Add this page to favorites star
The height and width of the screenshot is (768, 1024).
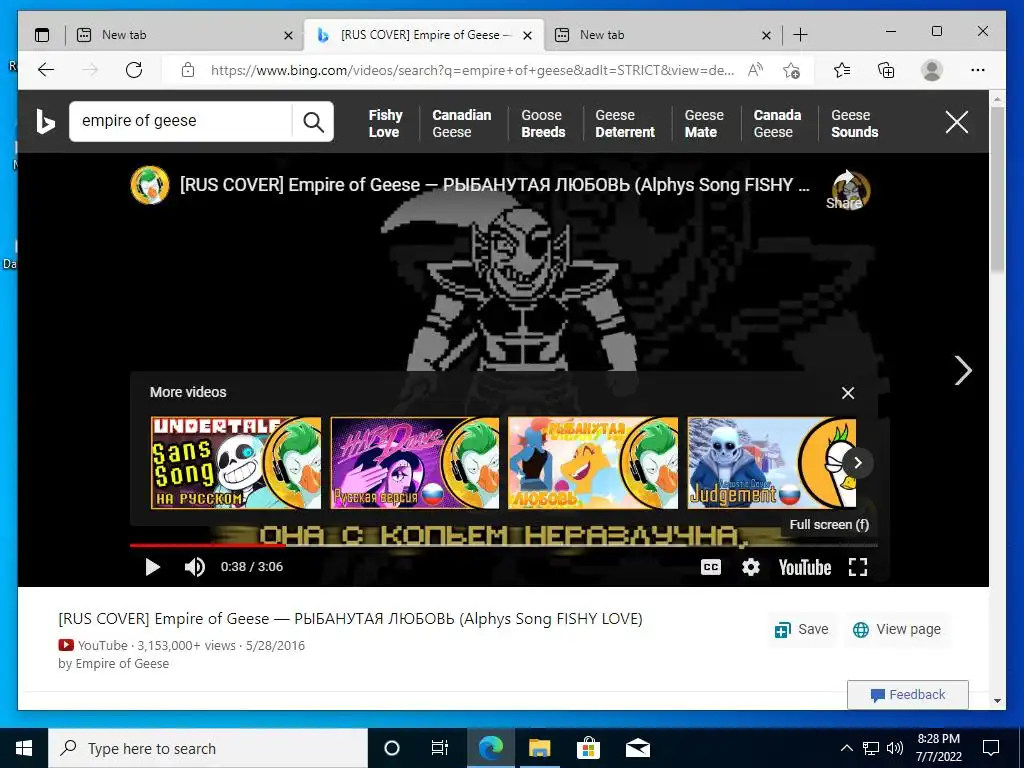tap(792, 70)
